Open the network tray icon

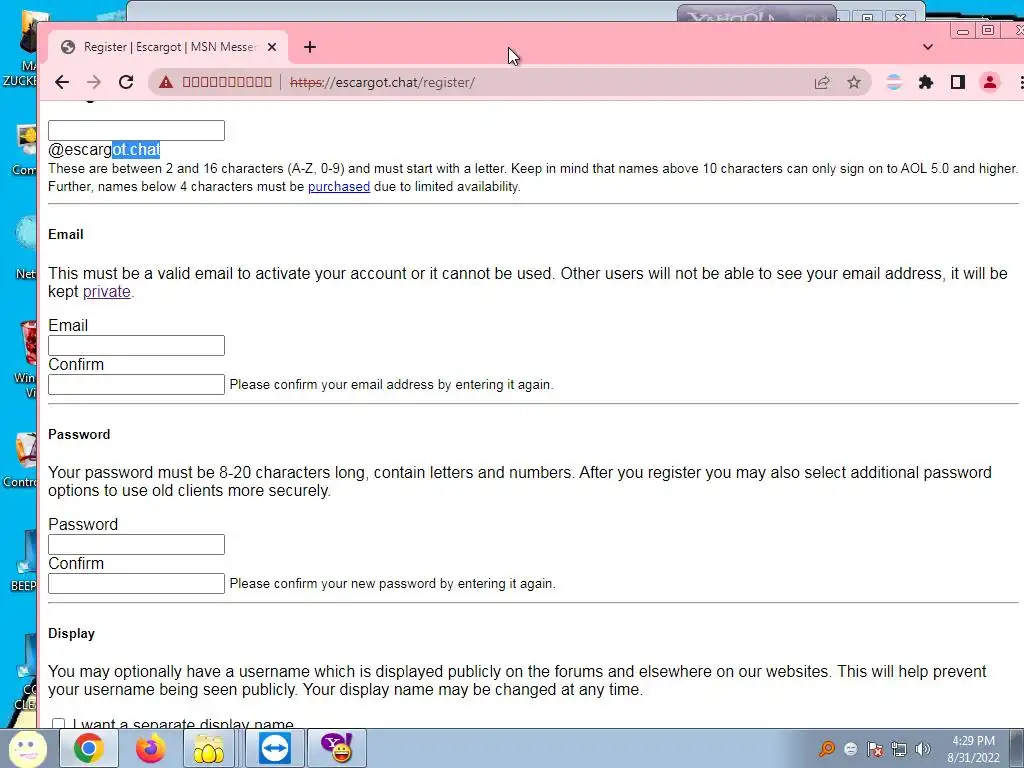click(899, 749)
